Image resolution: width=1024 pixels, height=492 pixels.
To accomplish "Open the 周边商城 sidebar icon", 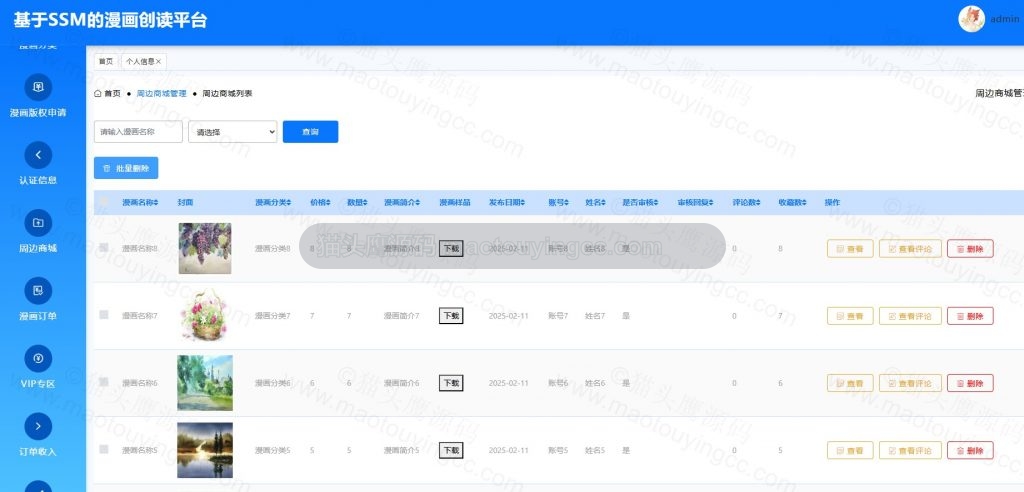I will click(38, 223).
